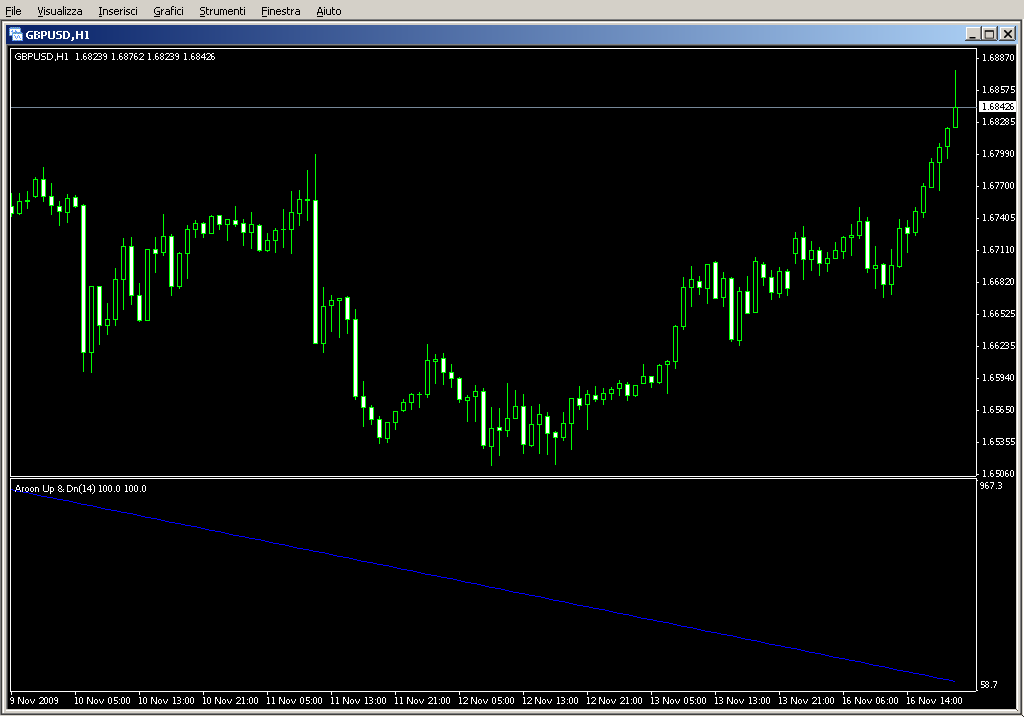Open the Finestra menu
1024x717 pixels.
coord(280,11)
